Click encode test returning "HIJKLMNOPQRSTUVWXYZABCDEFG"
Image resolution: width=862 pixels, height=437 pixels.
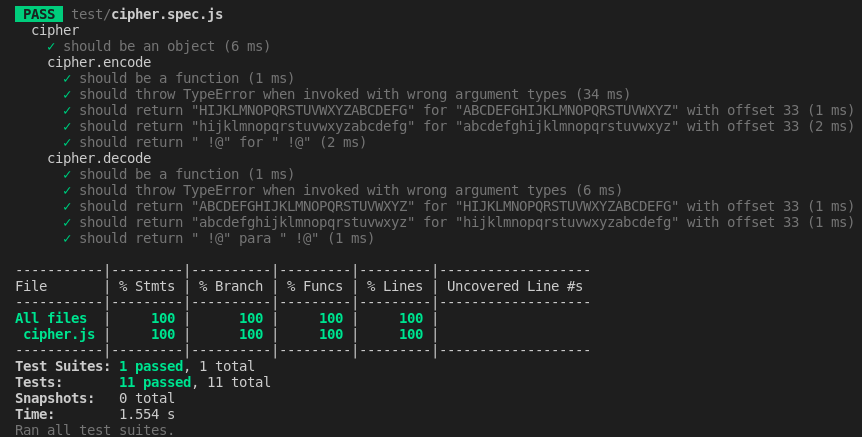click(466, 110)
